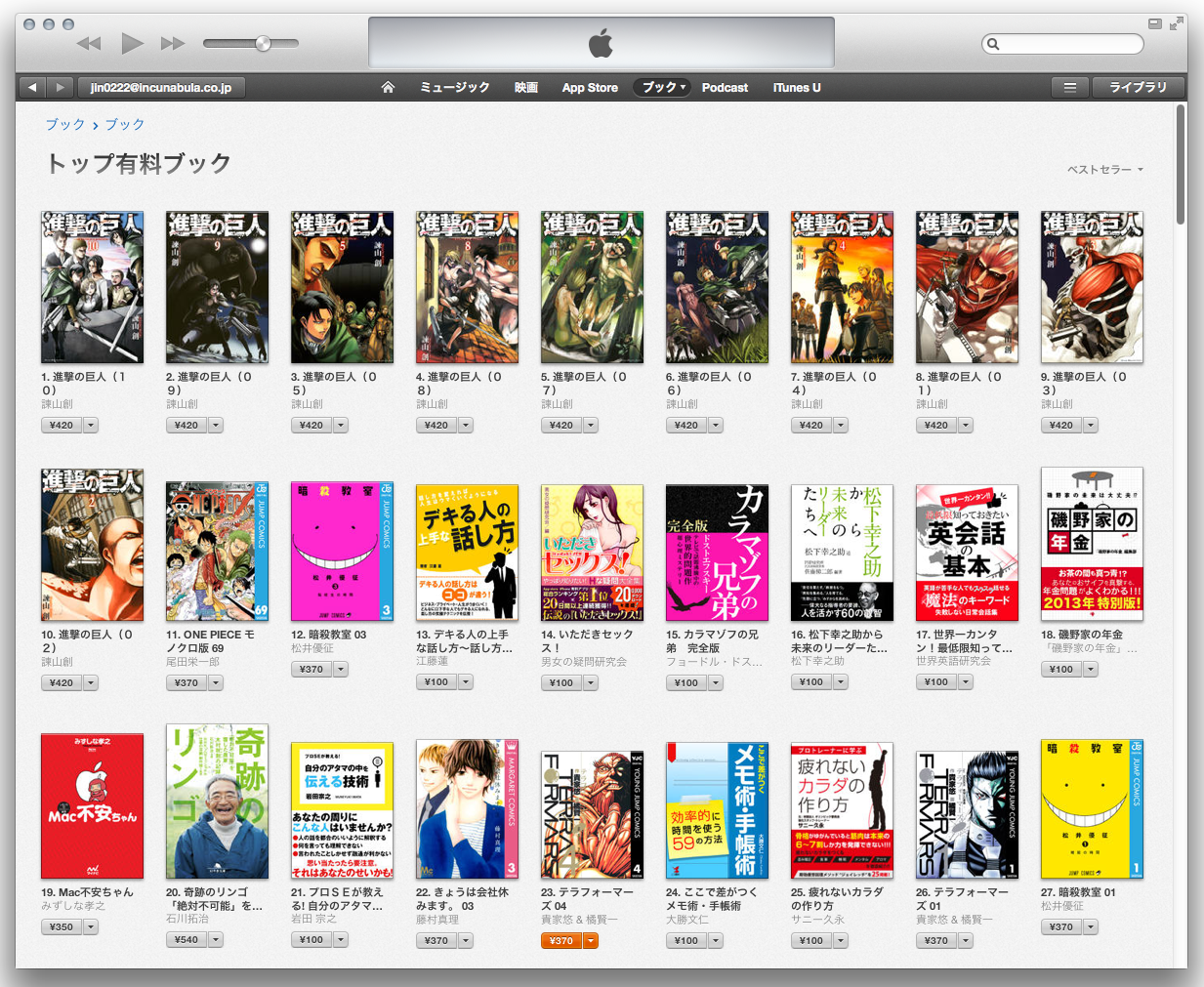The image size is (1204, 987).
Task: Click the Play button
Action: coord(132,43)
